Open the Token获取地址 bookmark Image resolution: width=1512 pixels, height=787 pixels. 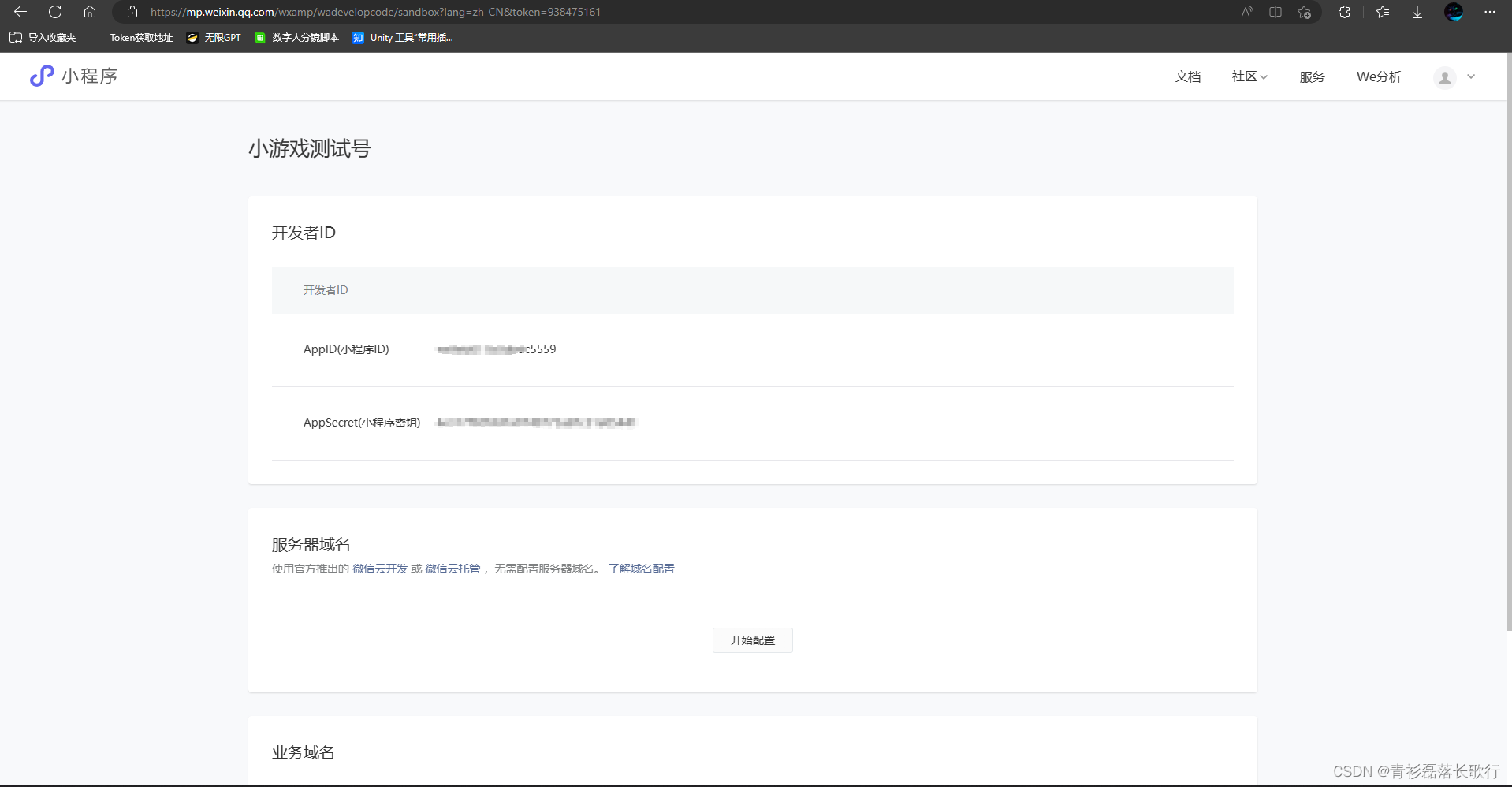click(x=141, y=37)
